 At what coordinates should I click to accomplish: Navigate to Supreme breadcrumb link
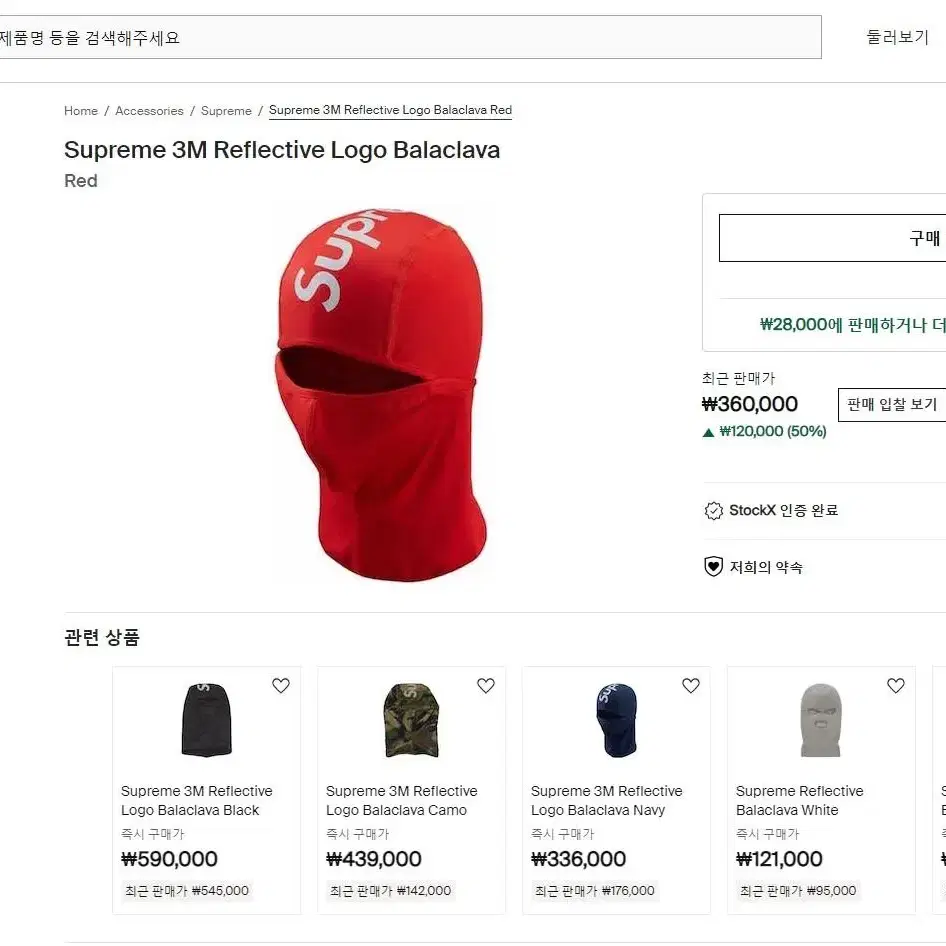click(x=226, y=110)
